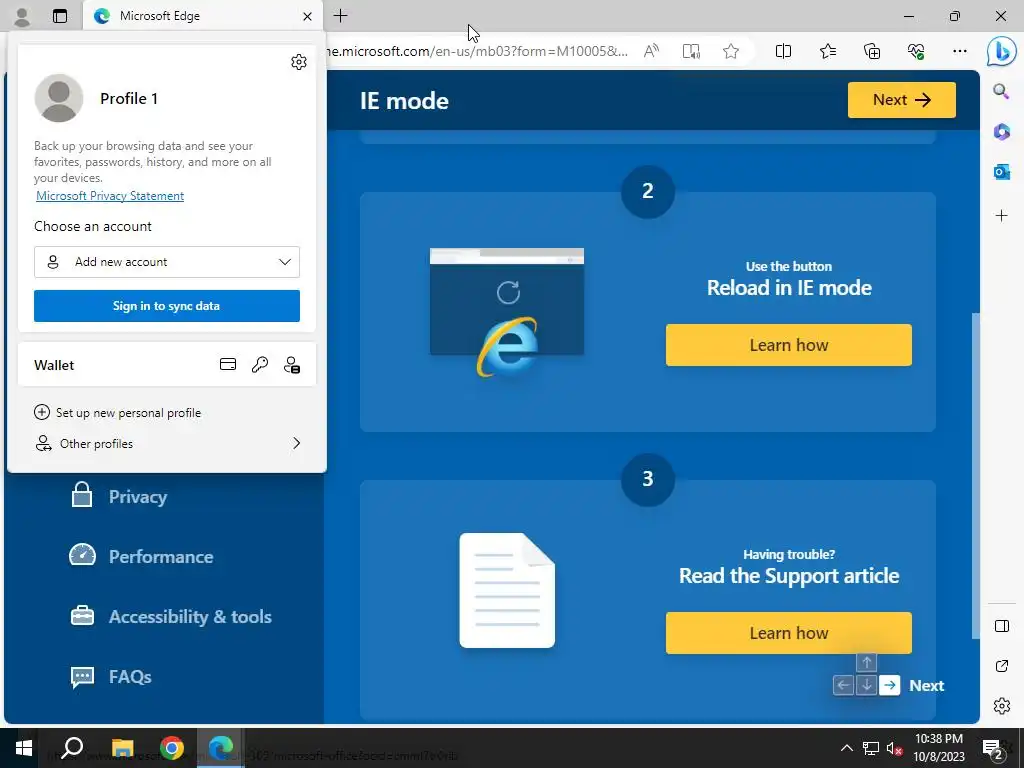Viewport: 1024px width, 768px height.
Task: Open Microsoft 365 sidebar icon
Action: coord(1001,131)
